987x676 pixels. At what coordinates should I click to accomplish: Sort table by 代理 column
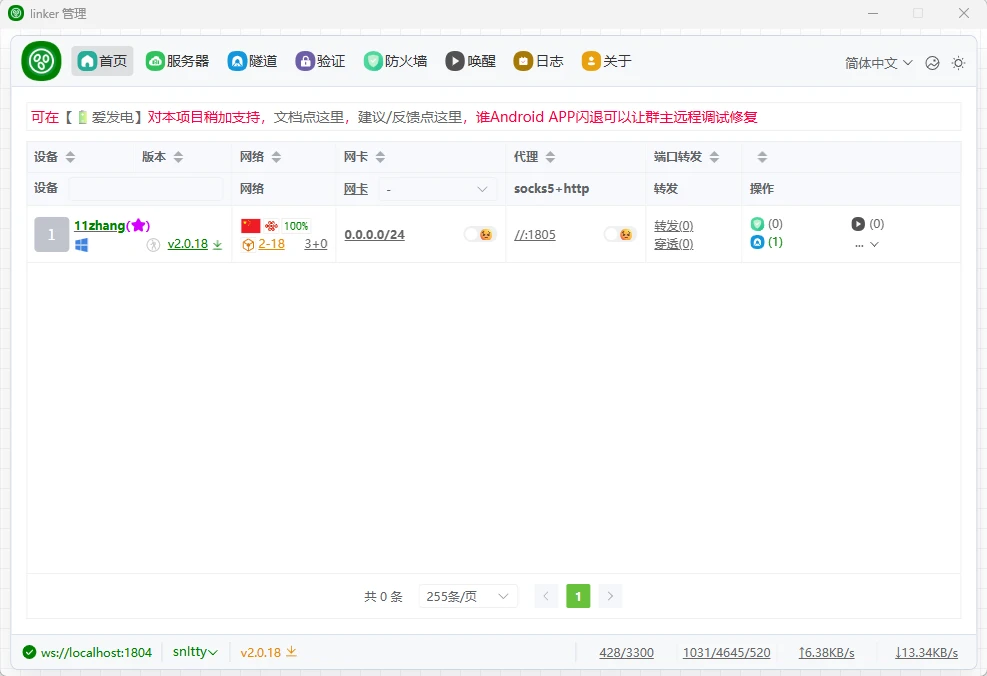pos(550,157)
